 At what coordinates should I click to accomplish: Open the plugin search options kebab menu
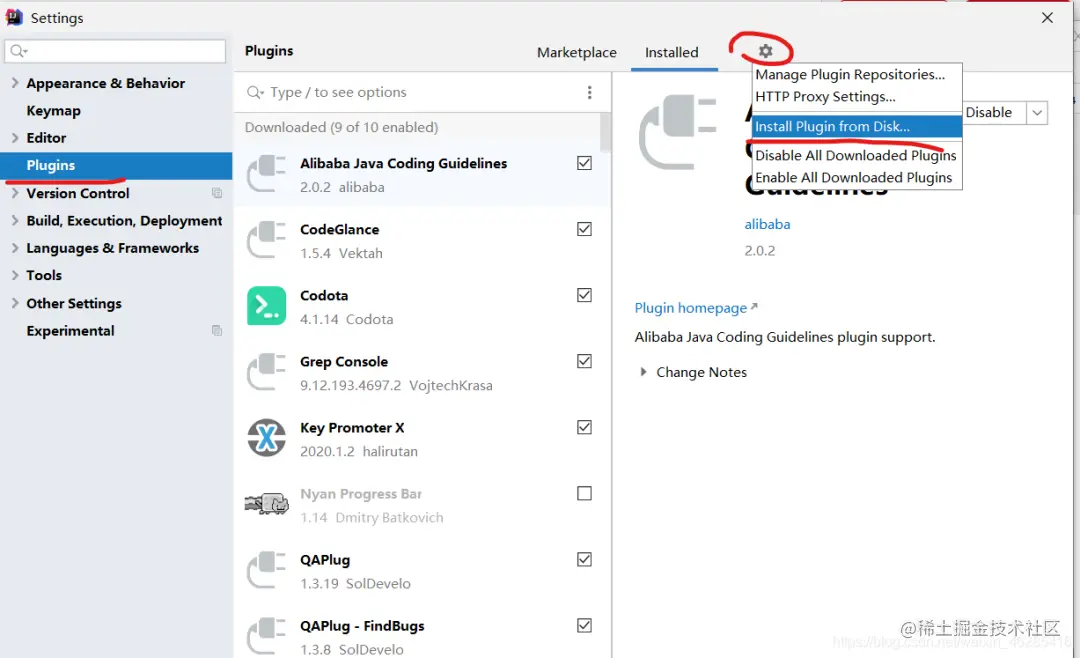click(x=590, y=92)
